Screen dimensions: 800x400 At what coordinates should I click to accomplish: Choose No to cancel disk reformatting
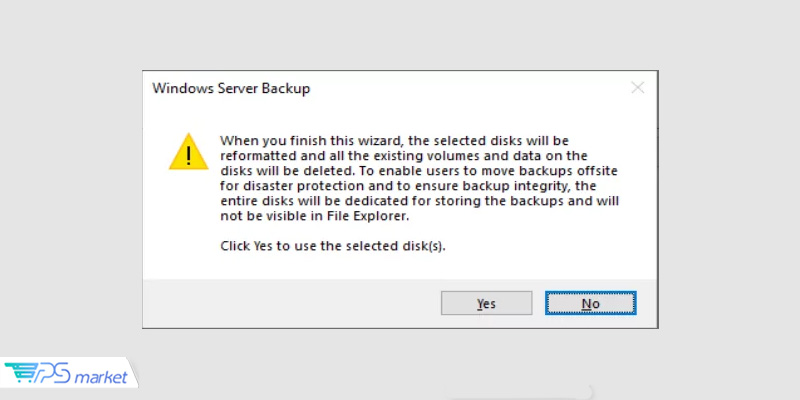click(590, 304)
